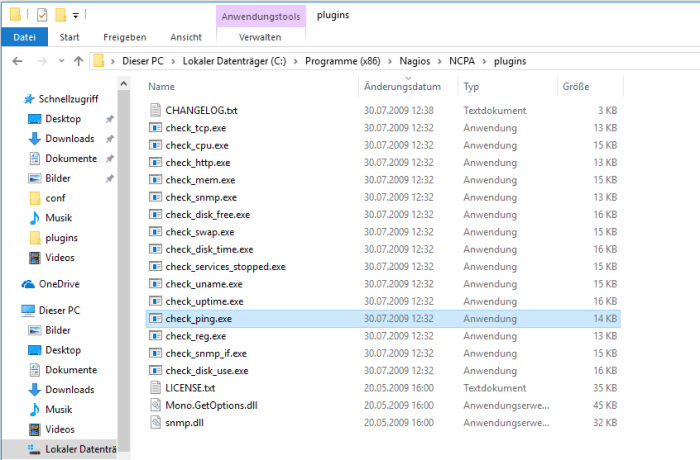Select the check_snmp.exe application icon

[x=155, y=197]
